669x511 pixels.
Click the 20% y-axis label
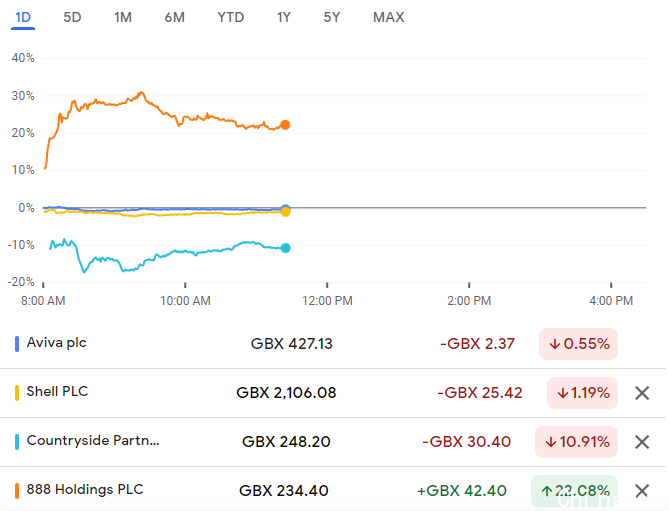23,133
